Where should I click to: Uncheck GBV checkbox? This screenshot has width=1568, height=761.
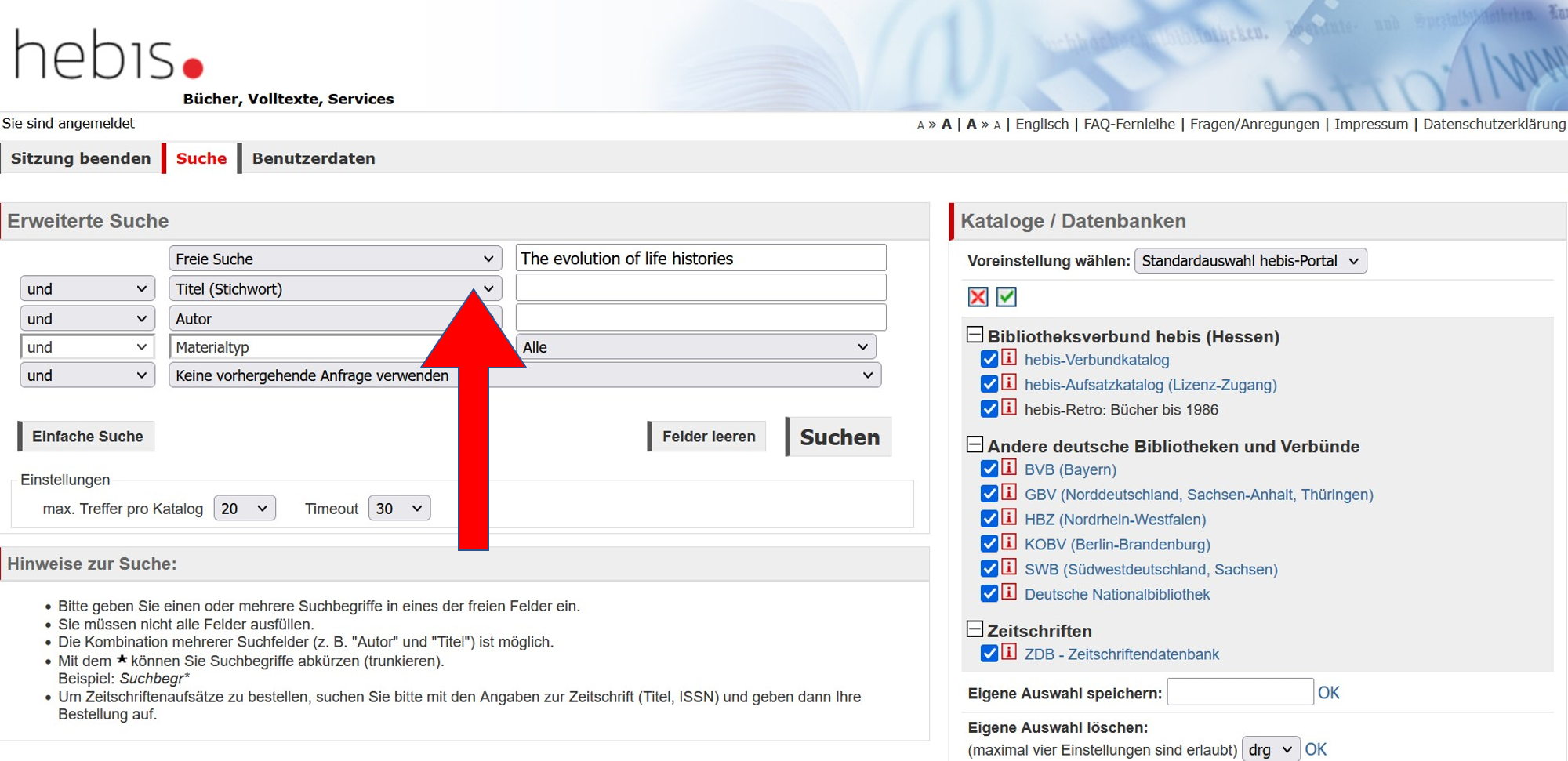coord(989,495)
